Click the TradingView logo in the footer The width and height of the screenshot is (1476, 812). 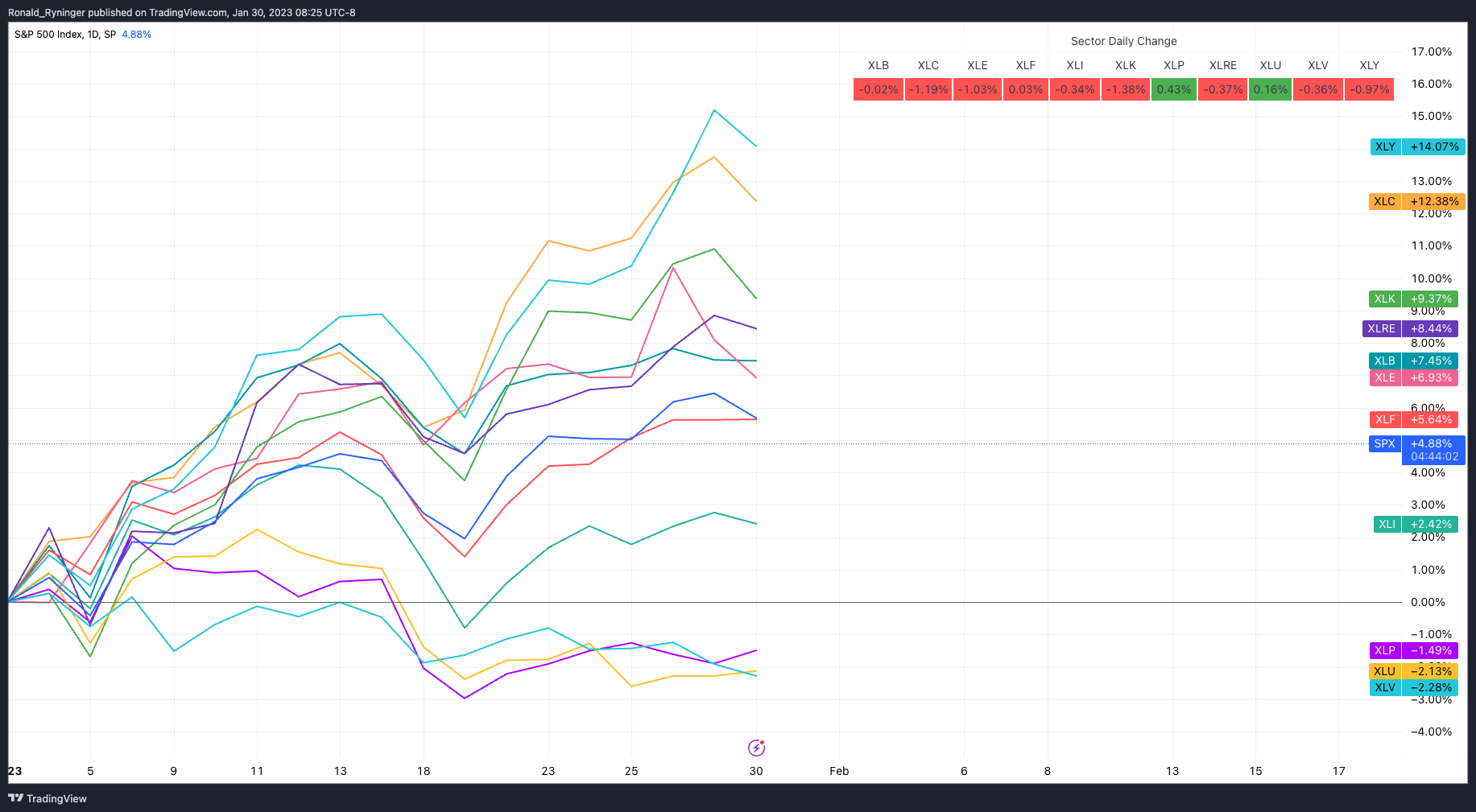pyautogui.click(x=48, y=798)
